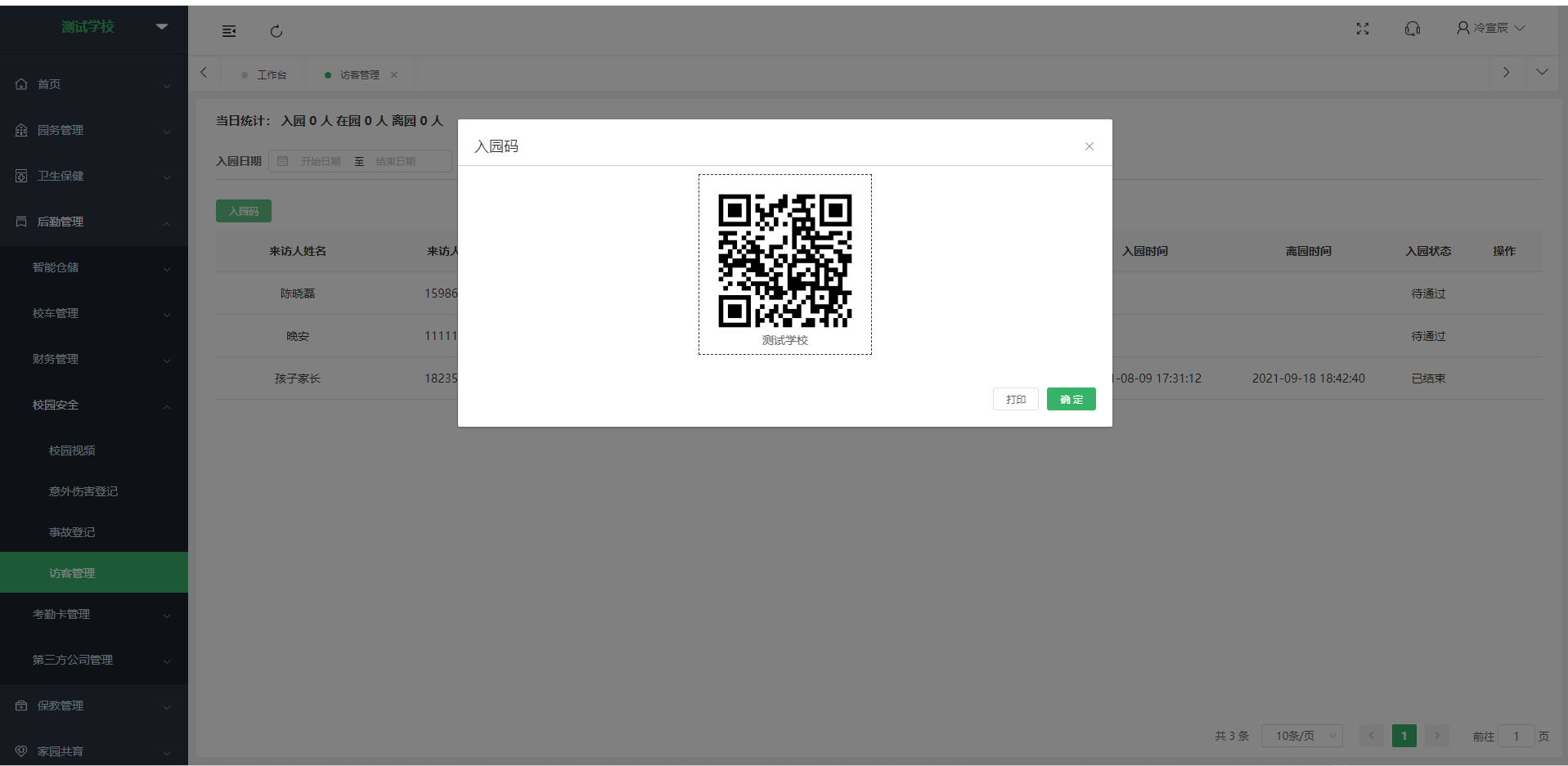Click the refresh page icon
The image size is (1568, 766).
276,31
